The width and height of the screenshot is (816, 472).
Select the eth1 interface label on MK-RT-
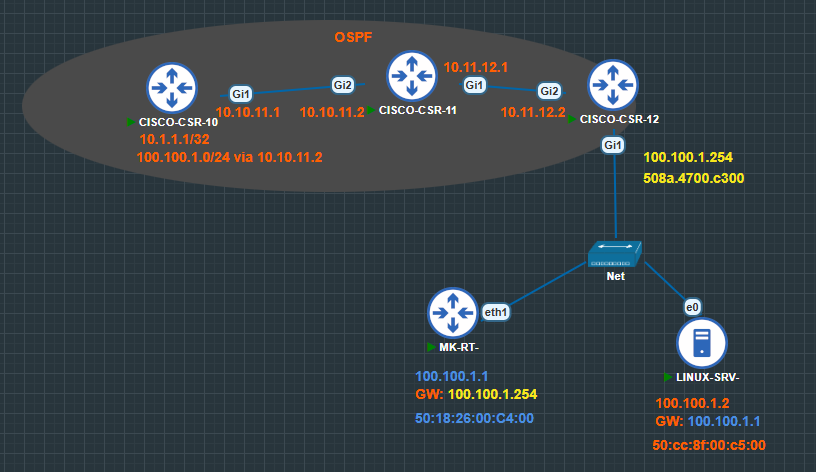[495, 312]
